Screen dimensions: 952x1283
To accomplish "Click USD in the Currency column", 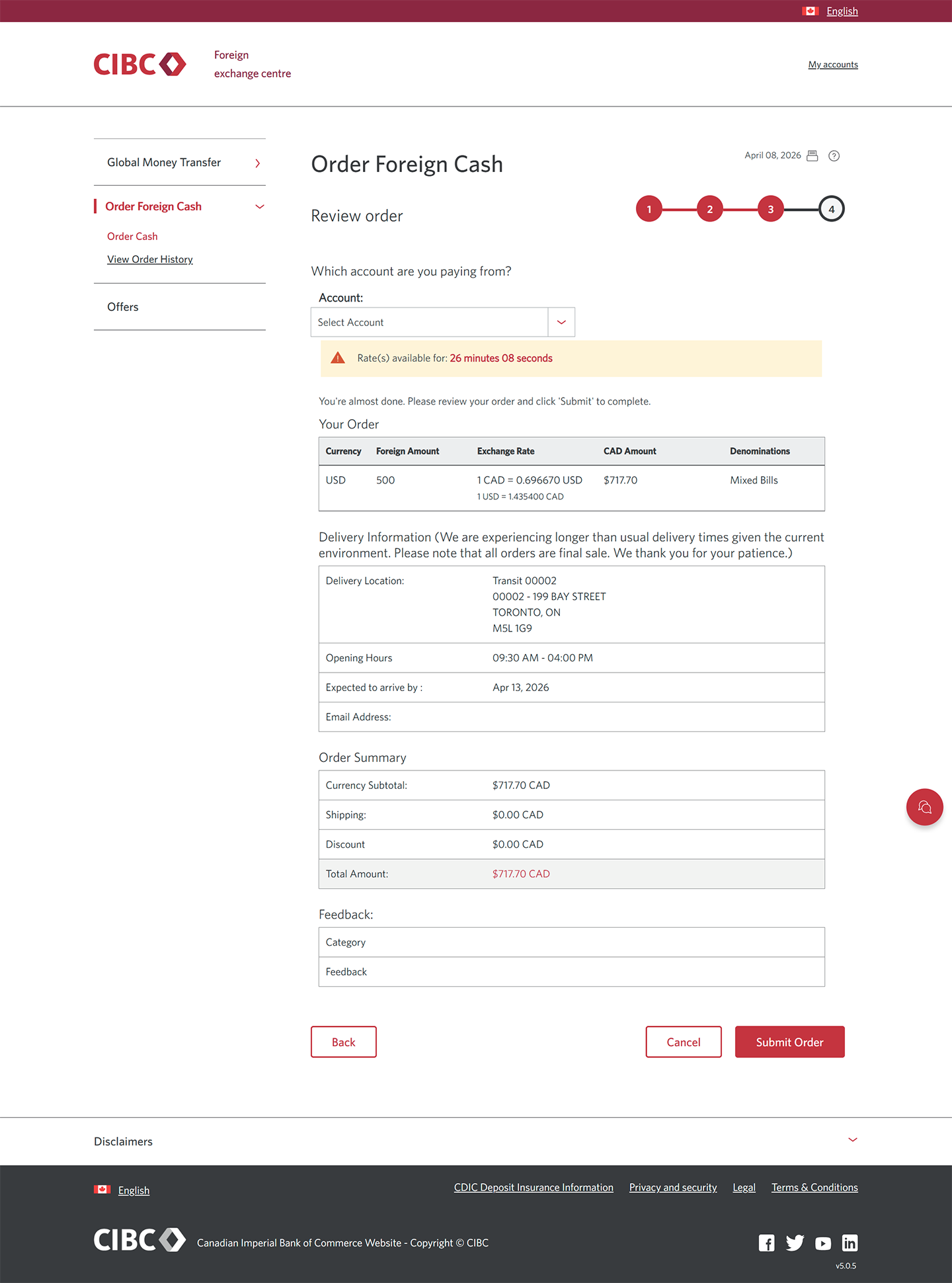I will (x=336, y=480).
